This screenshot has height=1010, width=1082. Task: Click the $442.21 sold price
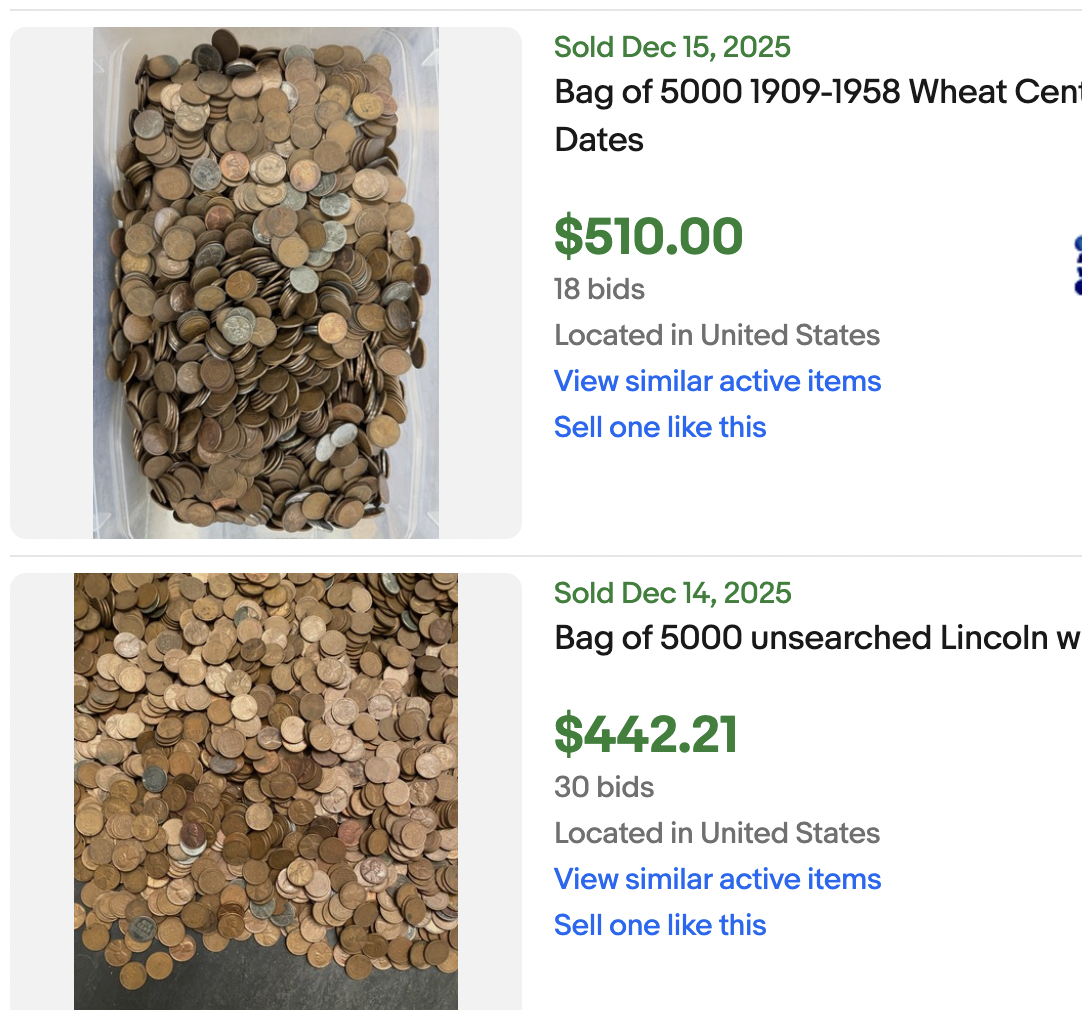coord(646,735)
